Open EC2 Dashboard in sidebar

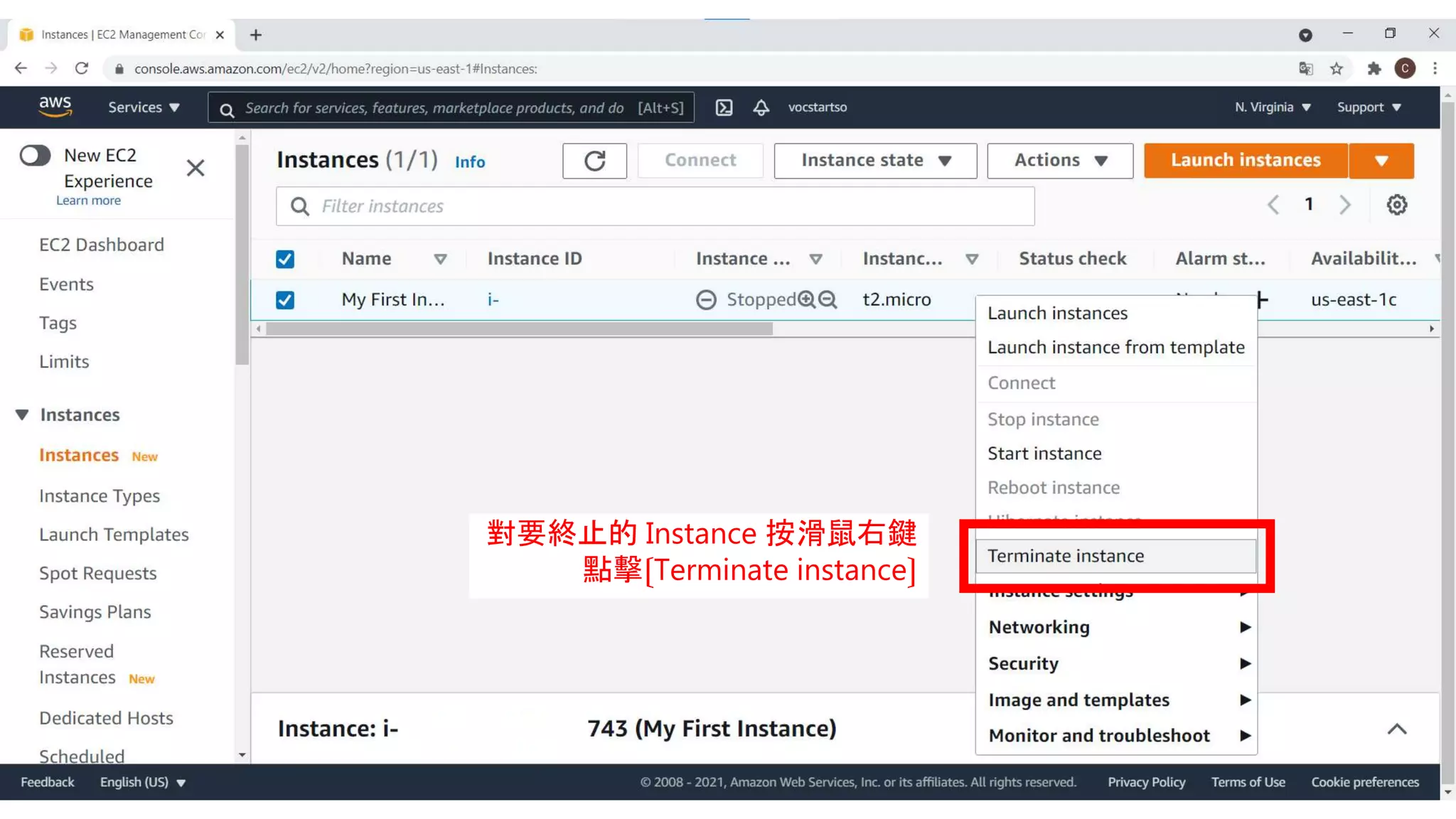tap(102, 245)
